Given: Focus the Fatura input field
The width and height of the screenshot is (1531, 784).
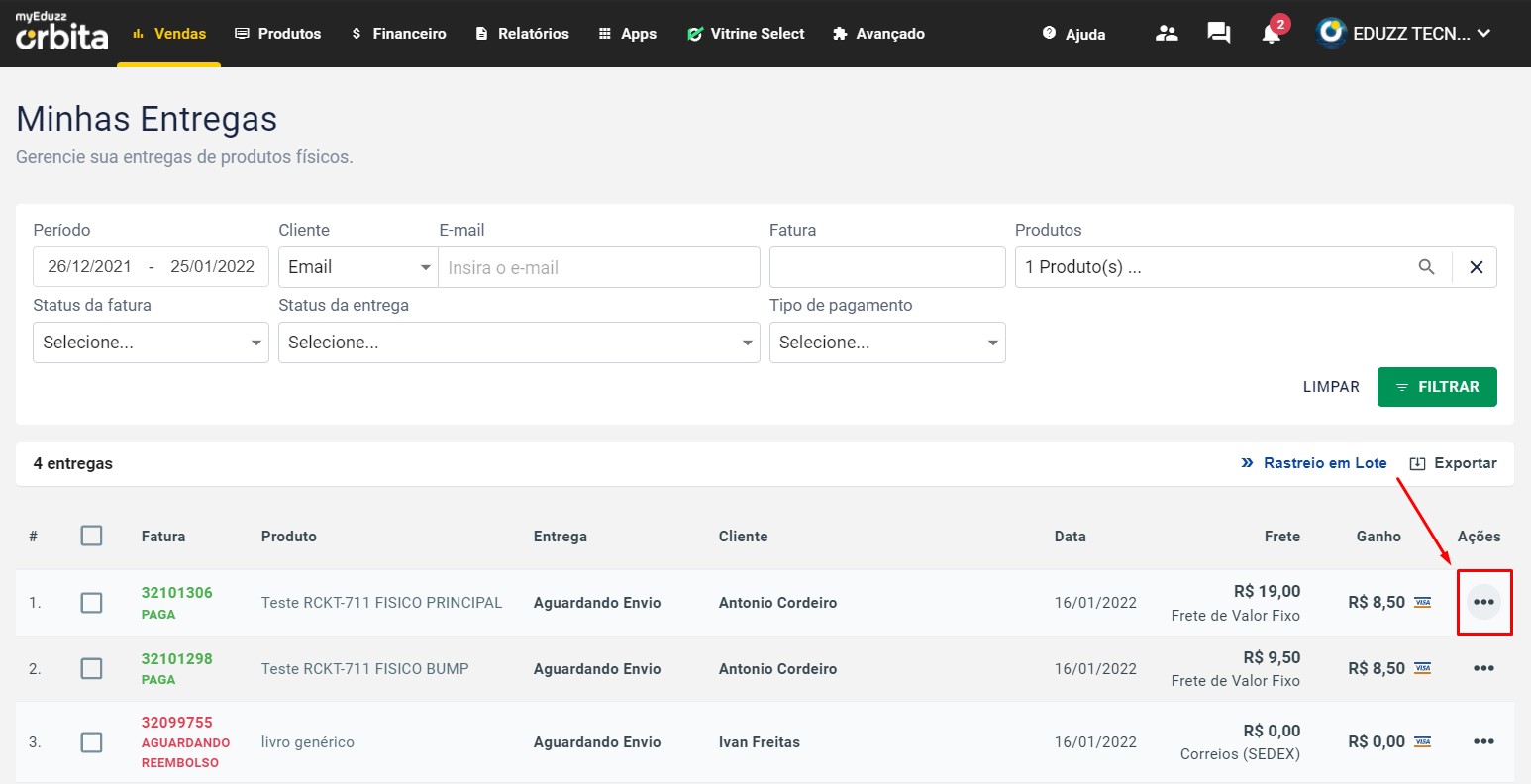Looking at the screenshot, I should [887, 267].
